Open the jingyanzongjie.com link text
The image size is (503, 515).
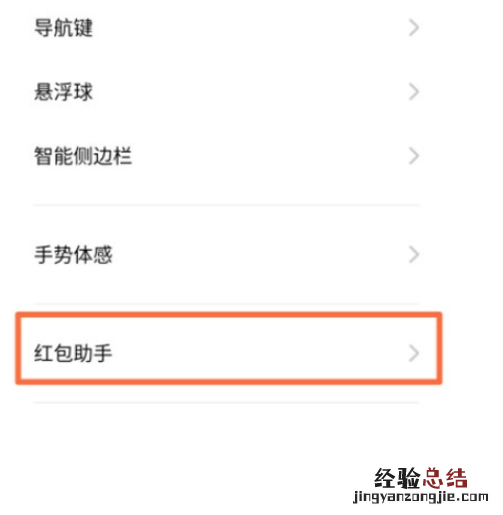[x=421, y=497]
